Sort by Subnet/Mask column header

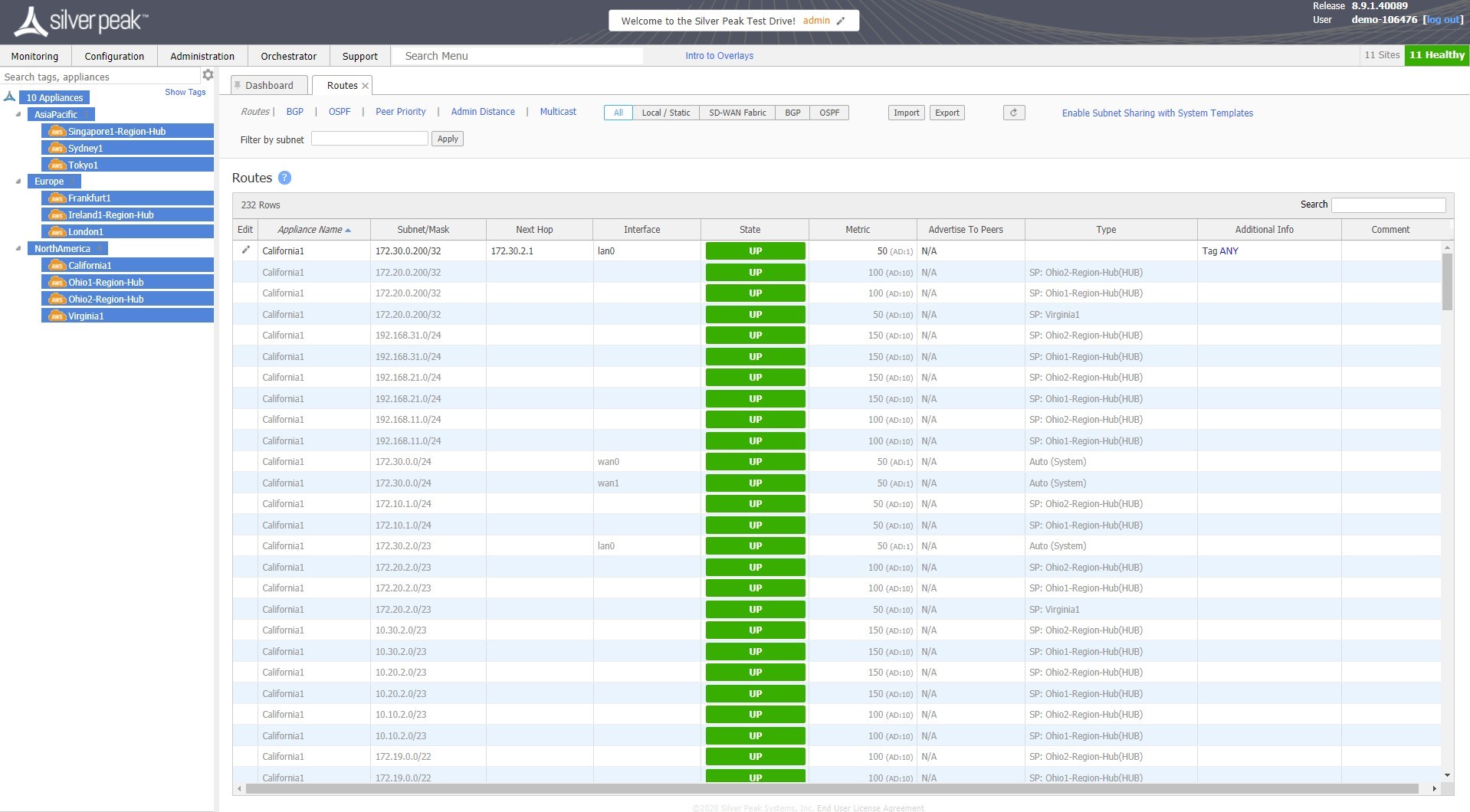(x=428, y=230)
